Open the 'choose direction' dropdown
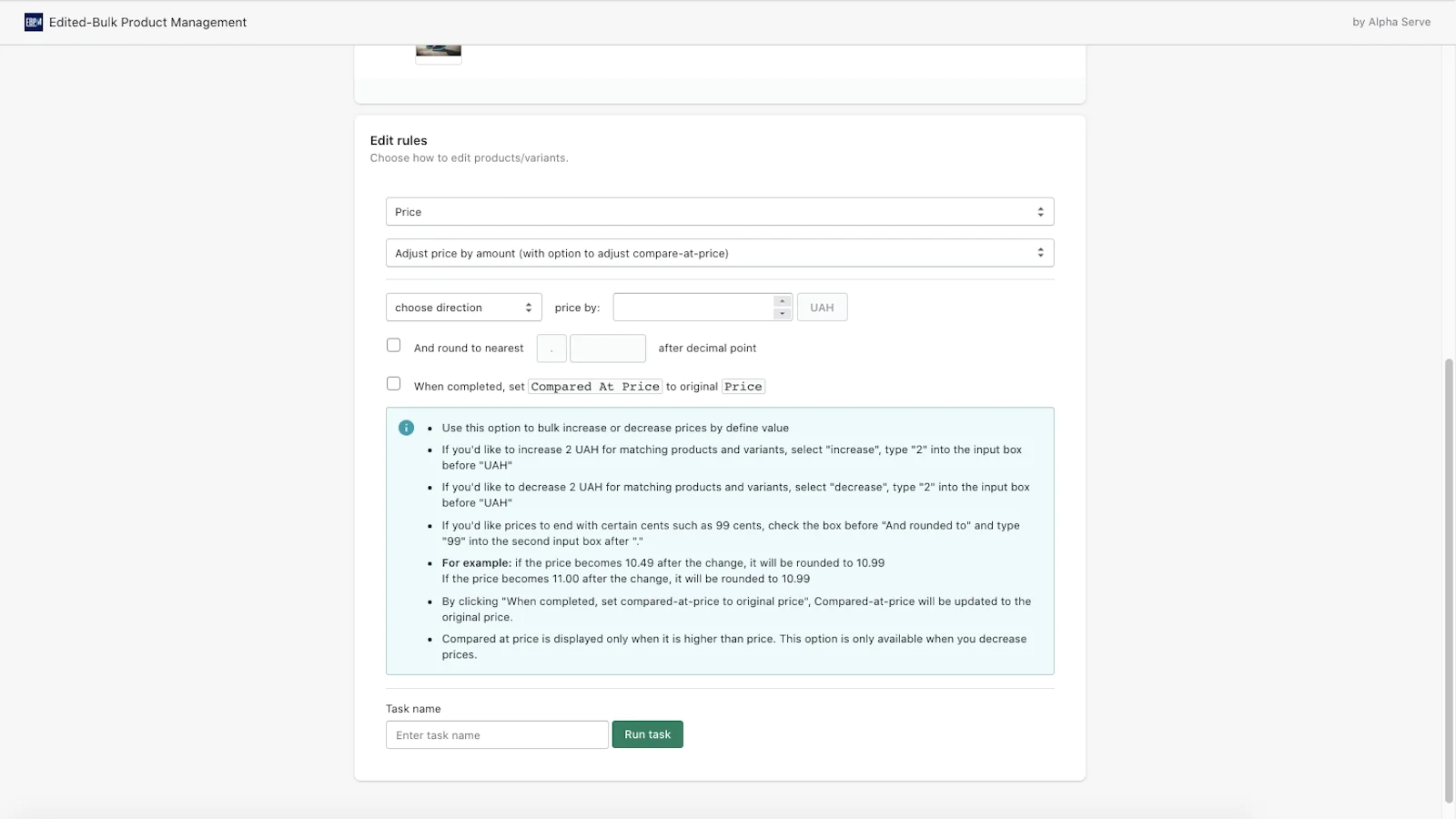Viewport: 1456px width, 819px height. 463,308
